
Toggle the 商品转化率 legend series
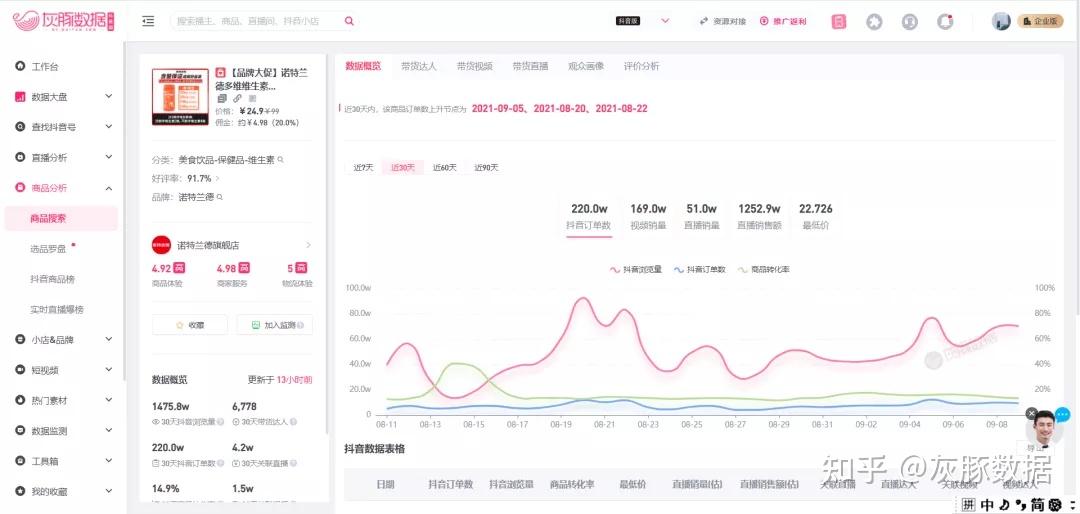764,269
